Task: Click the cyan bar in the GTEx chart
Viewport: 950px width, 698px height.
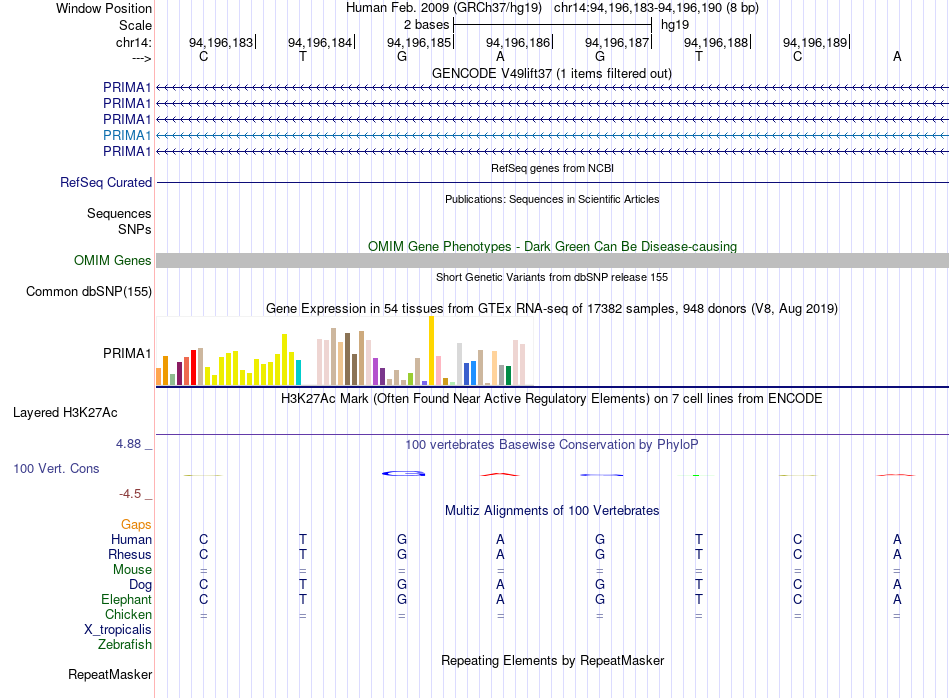Action: 298,373
